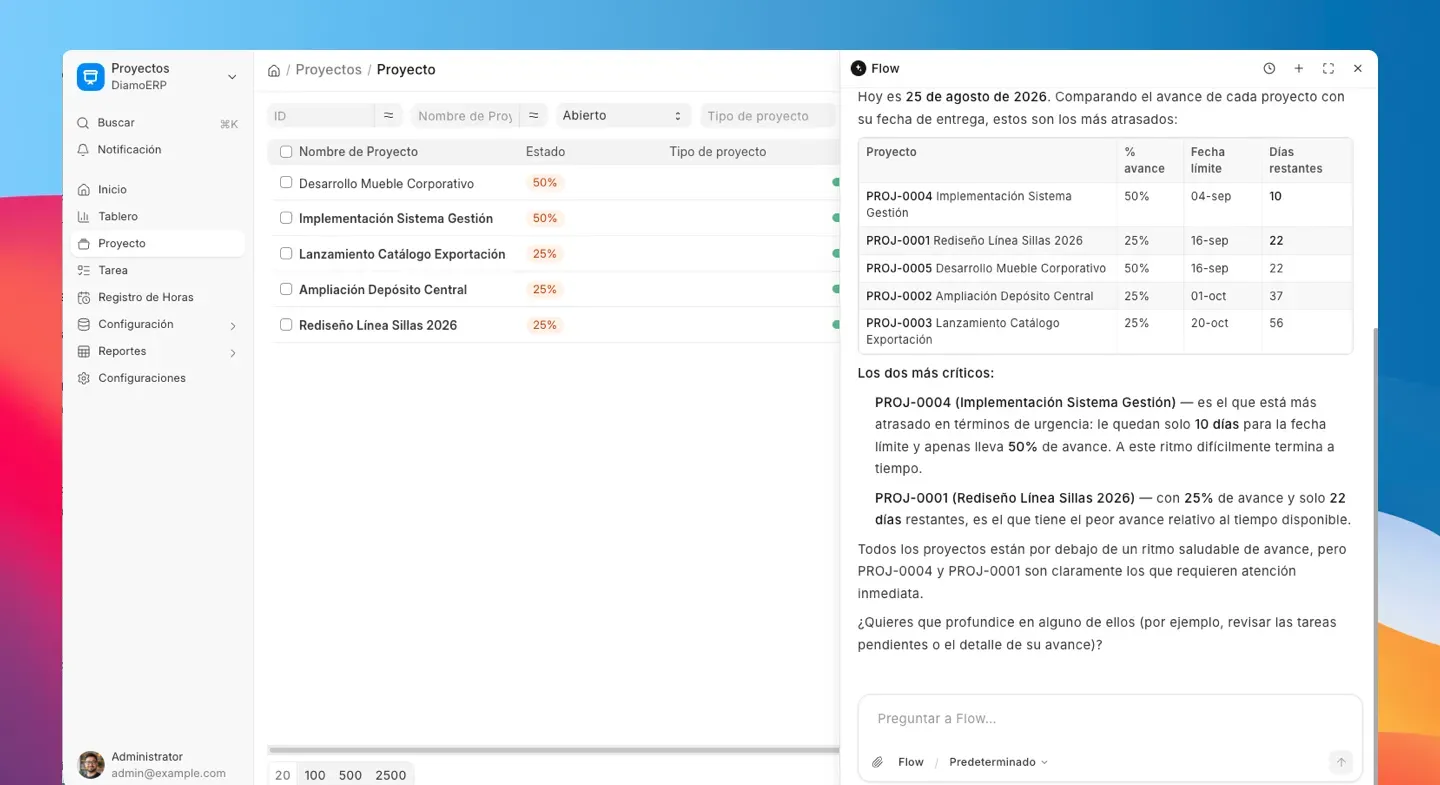Check the Ampliación Depósito Central row checkbox
This screenshot has width=1440, height=785.
(286, 289)
